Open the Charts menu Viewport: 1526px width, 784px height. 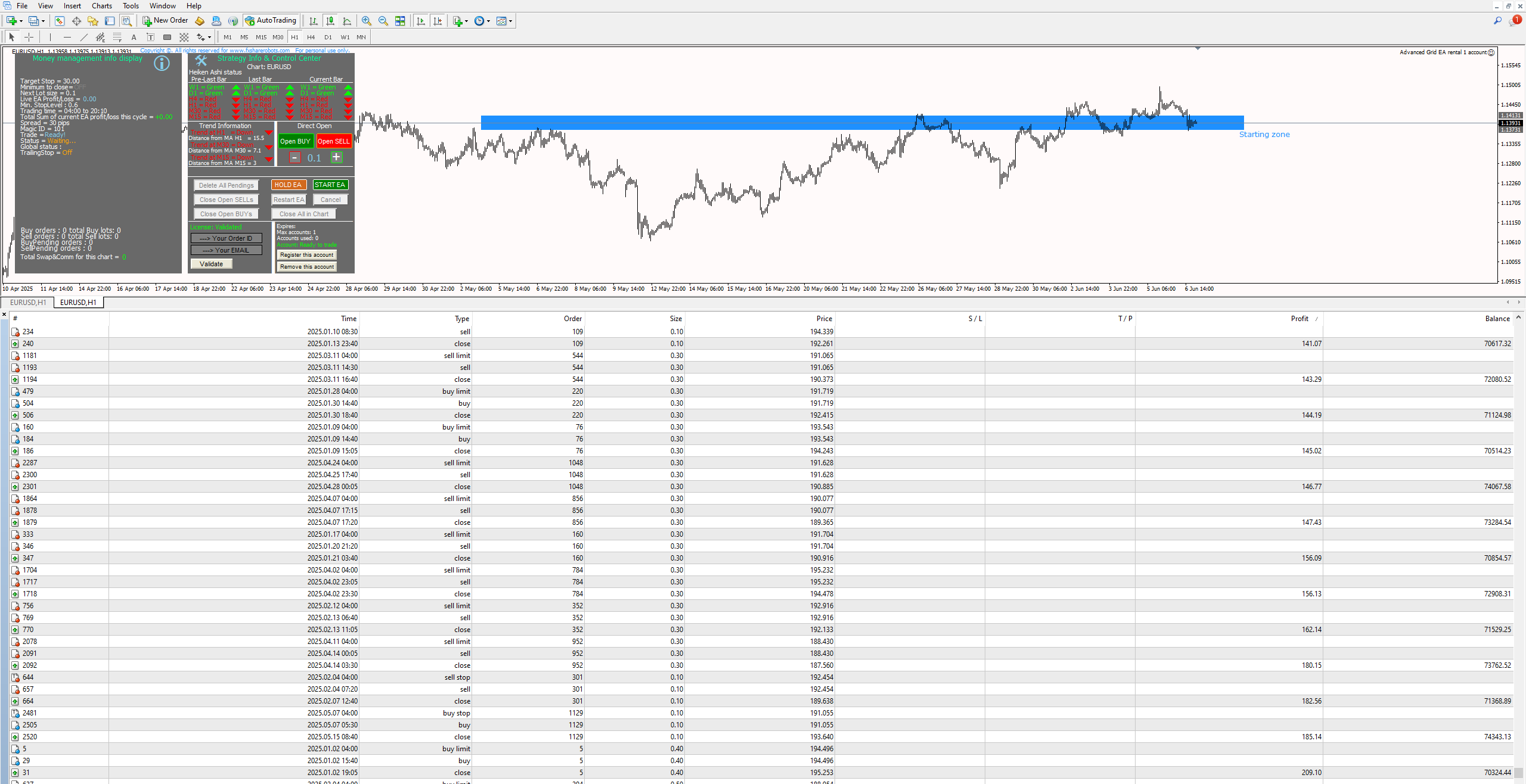click(x=102, y=6)
